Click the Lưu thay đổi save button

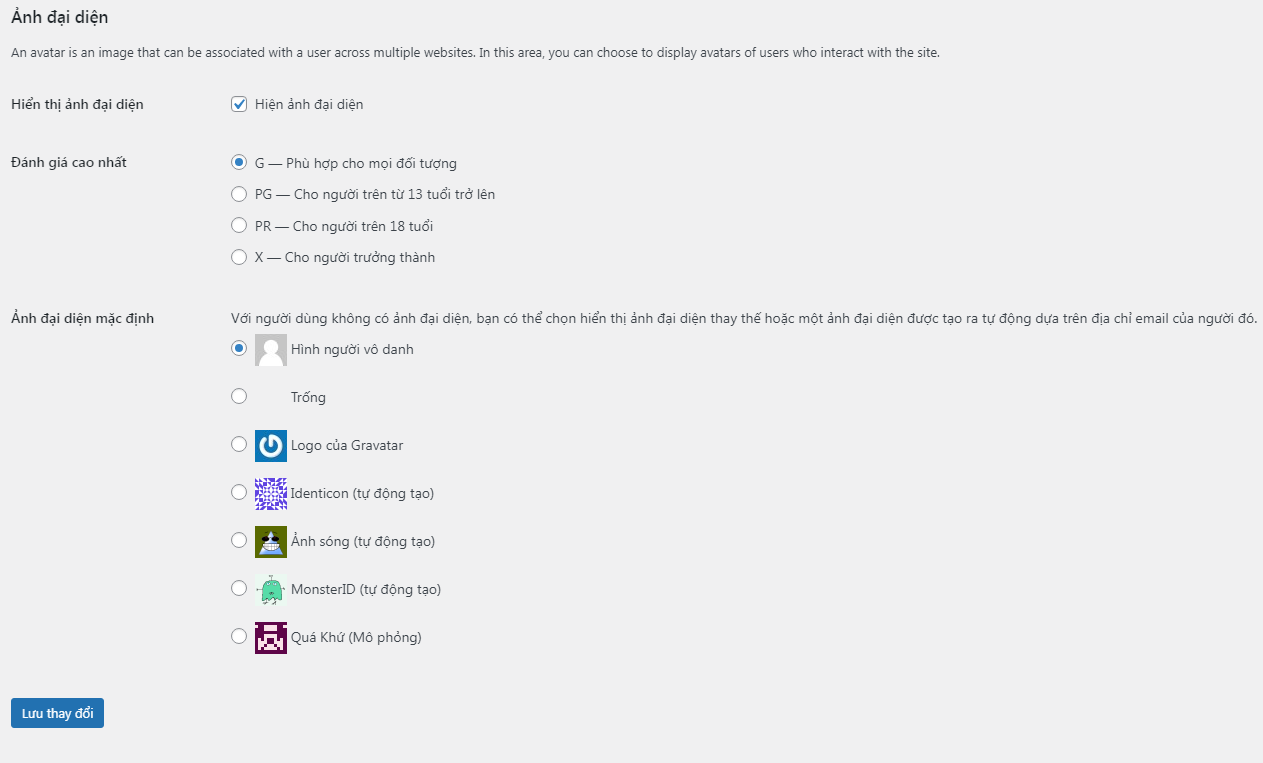pos(57,714)
